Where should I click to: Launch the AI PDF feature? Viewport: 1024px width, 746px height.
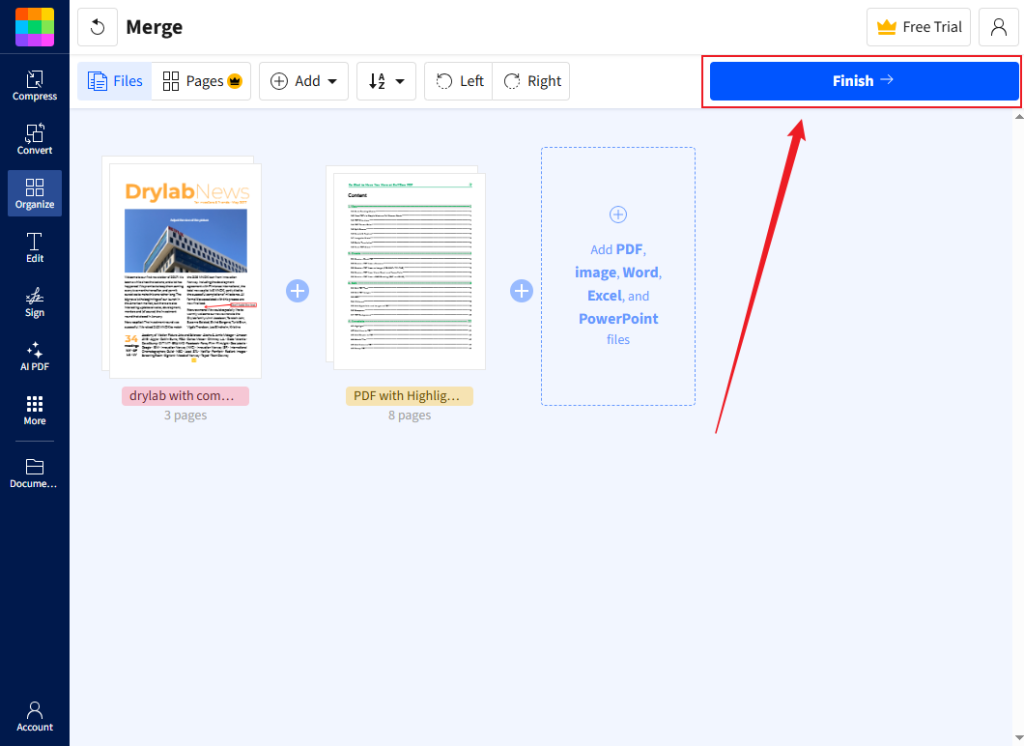34,357
